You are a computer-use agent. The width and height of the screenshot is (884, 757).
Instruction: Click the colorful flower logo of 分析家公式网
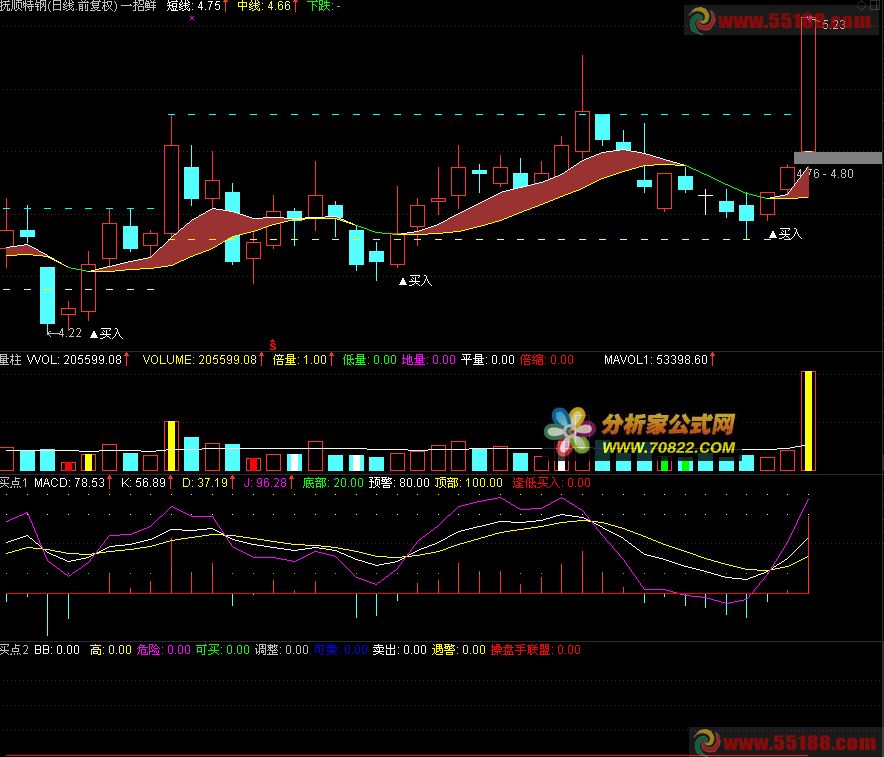point(569,431)
